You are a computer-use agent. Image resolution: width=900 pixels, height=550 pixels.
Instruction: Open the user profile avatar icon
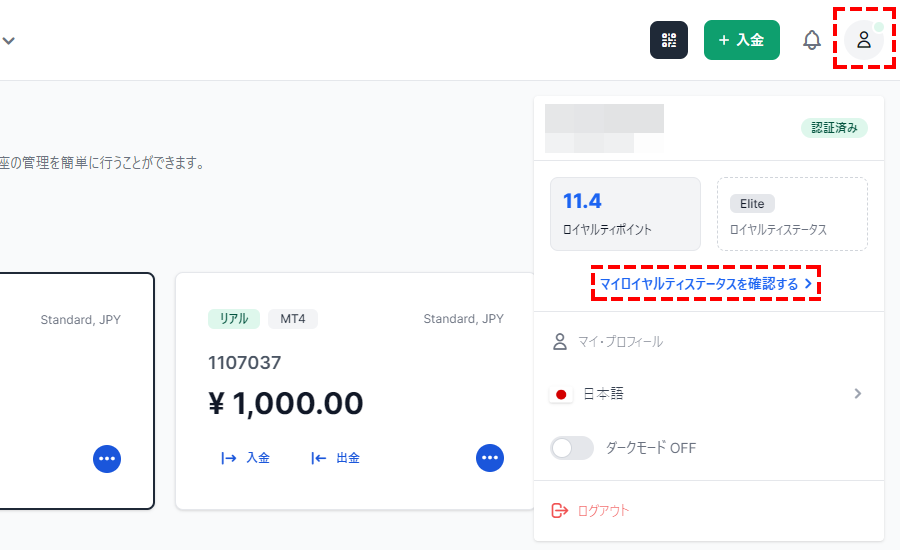864,40
